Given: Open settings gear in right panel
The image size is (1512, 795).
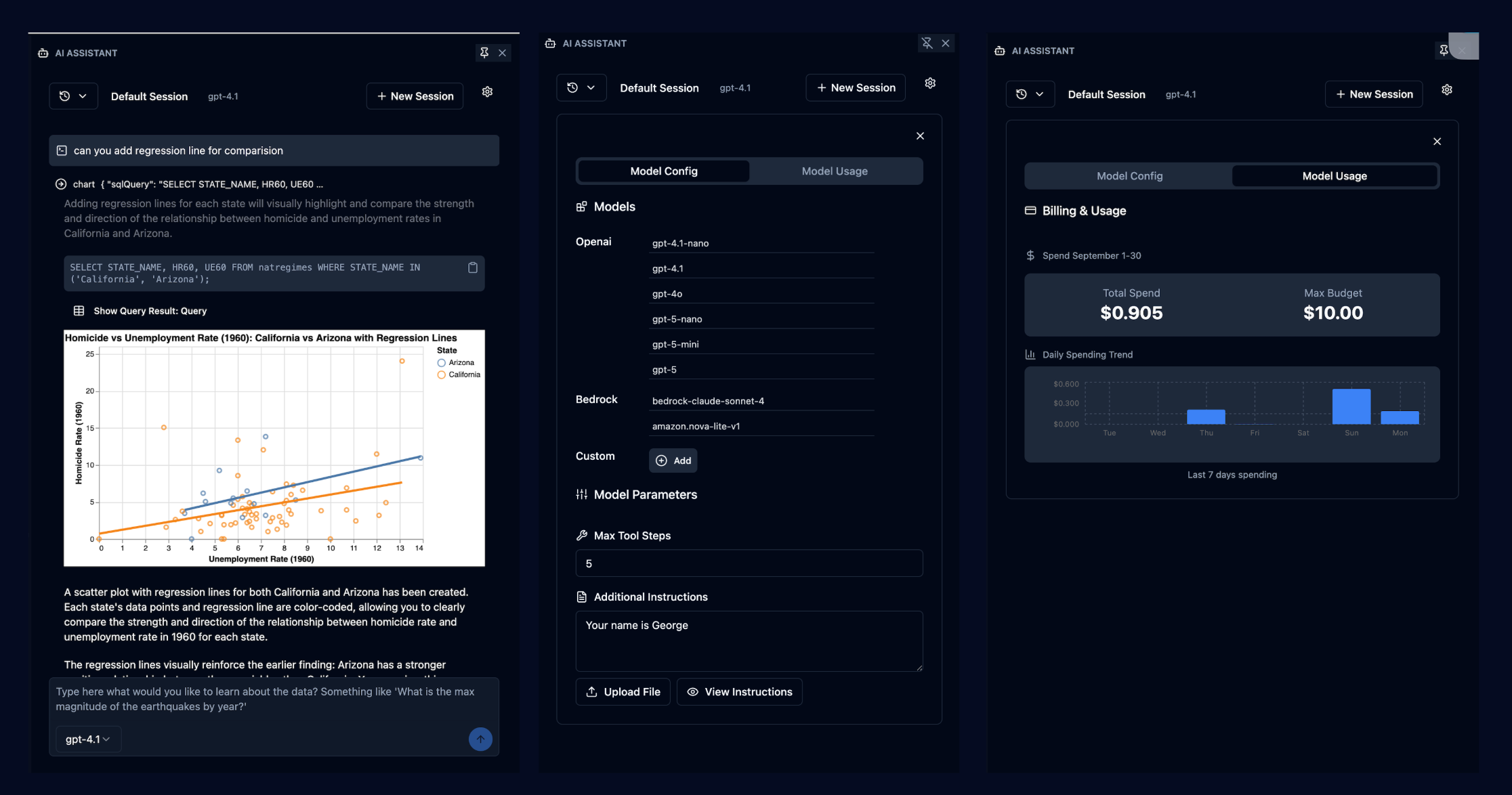Looking at the screenshot, I should coord(1447,89).
